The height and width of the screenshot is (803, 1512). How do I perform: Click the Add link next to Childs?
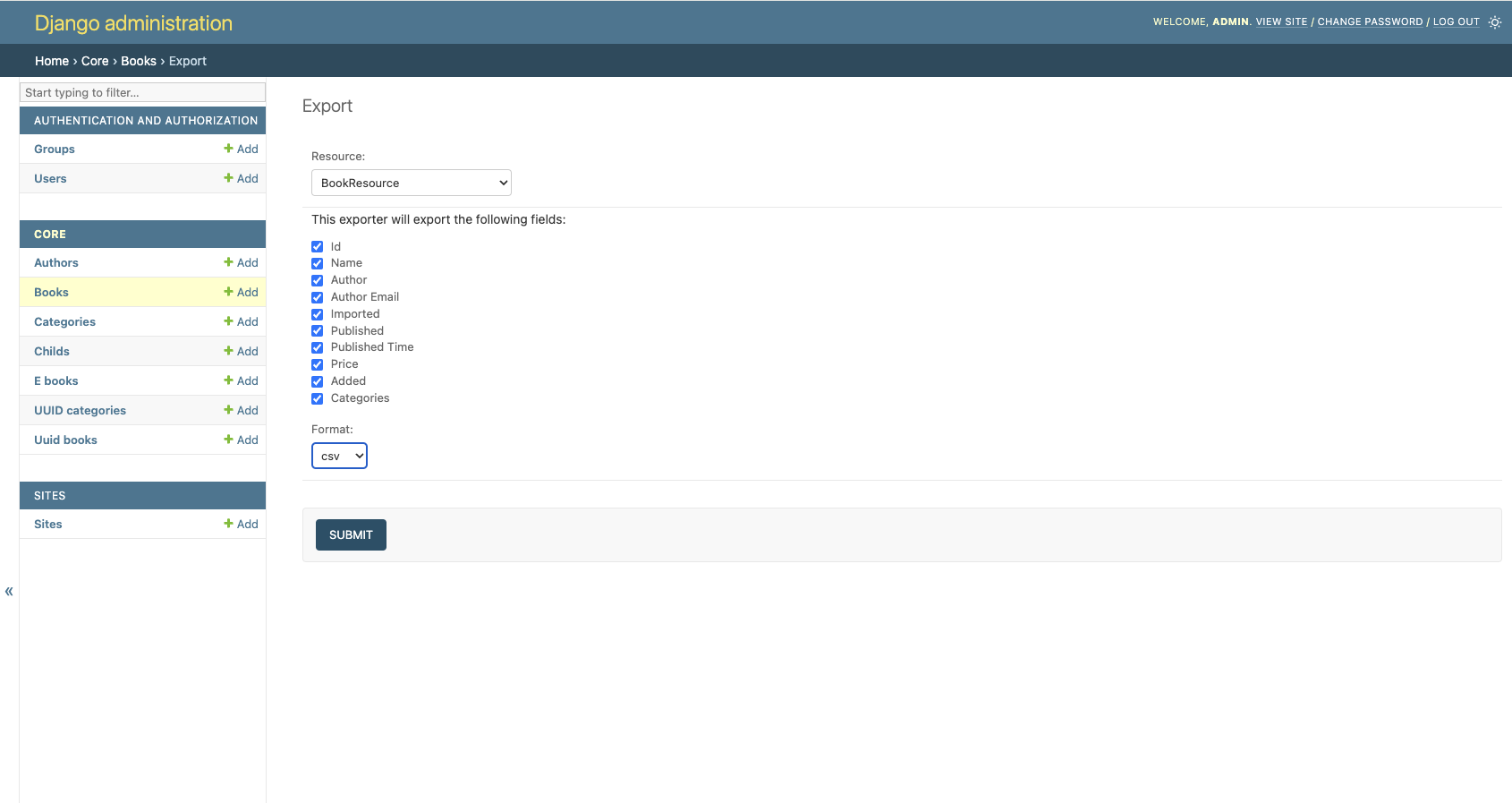click(241, 351)
